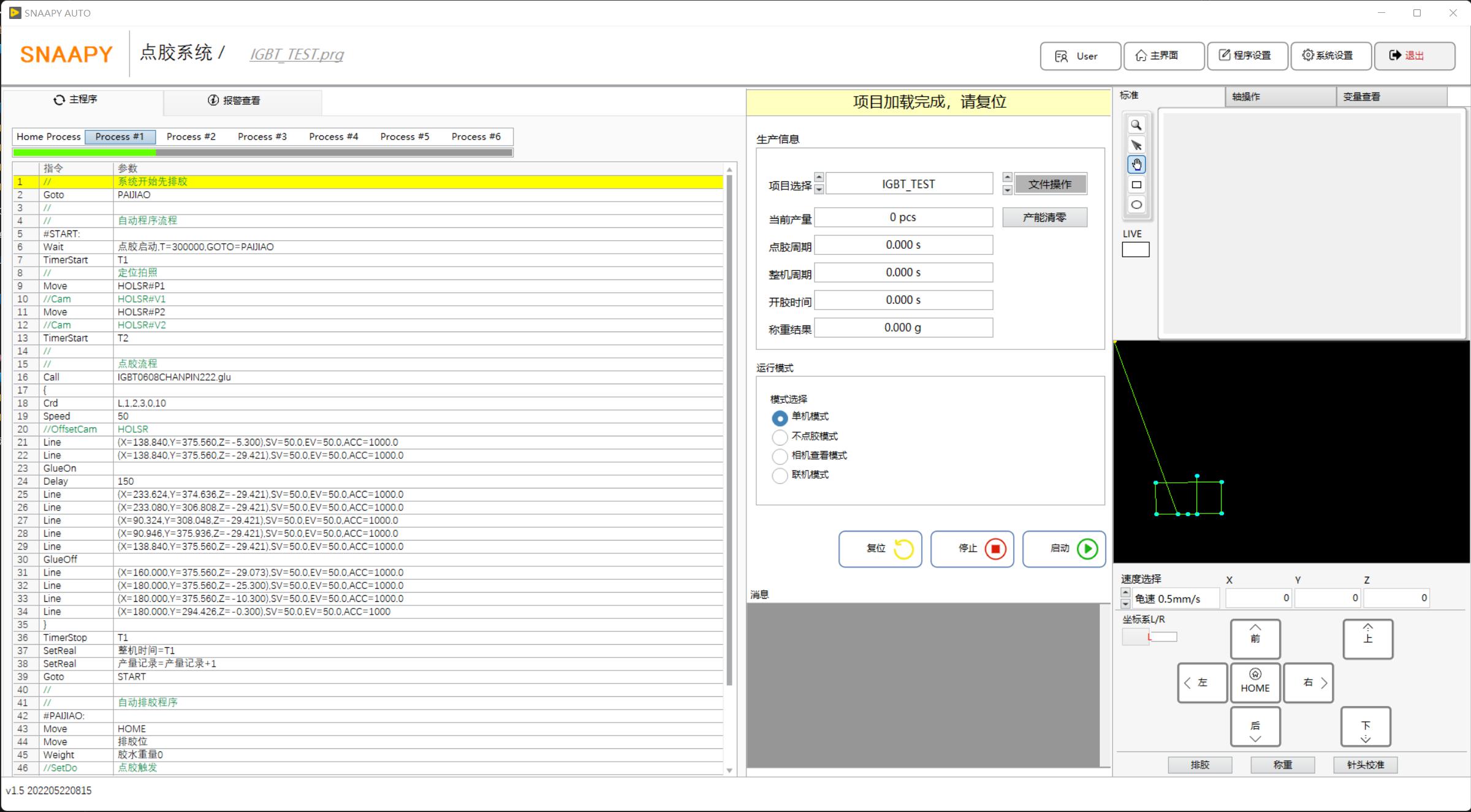This screenshot has width=1471, height=812.
Task: Select the ellipse ROI tool
Action: click(1136, 205)
